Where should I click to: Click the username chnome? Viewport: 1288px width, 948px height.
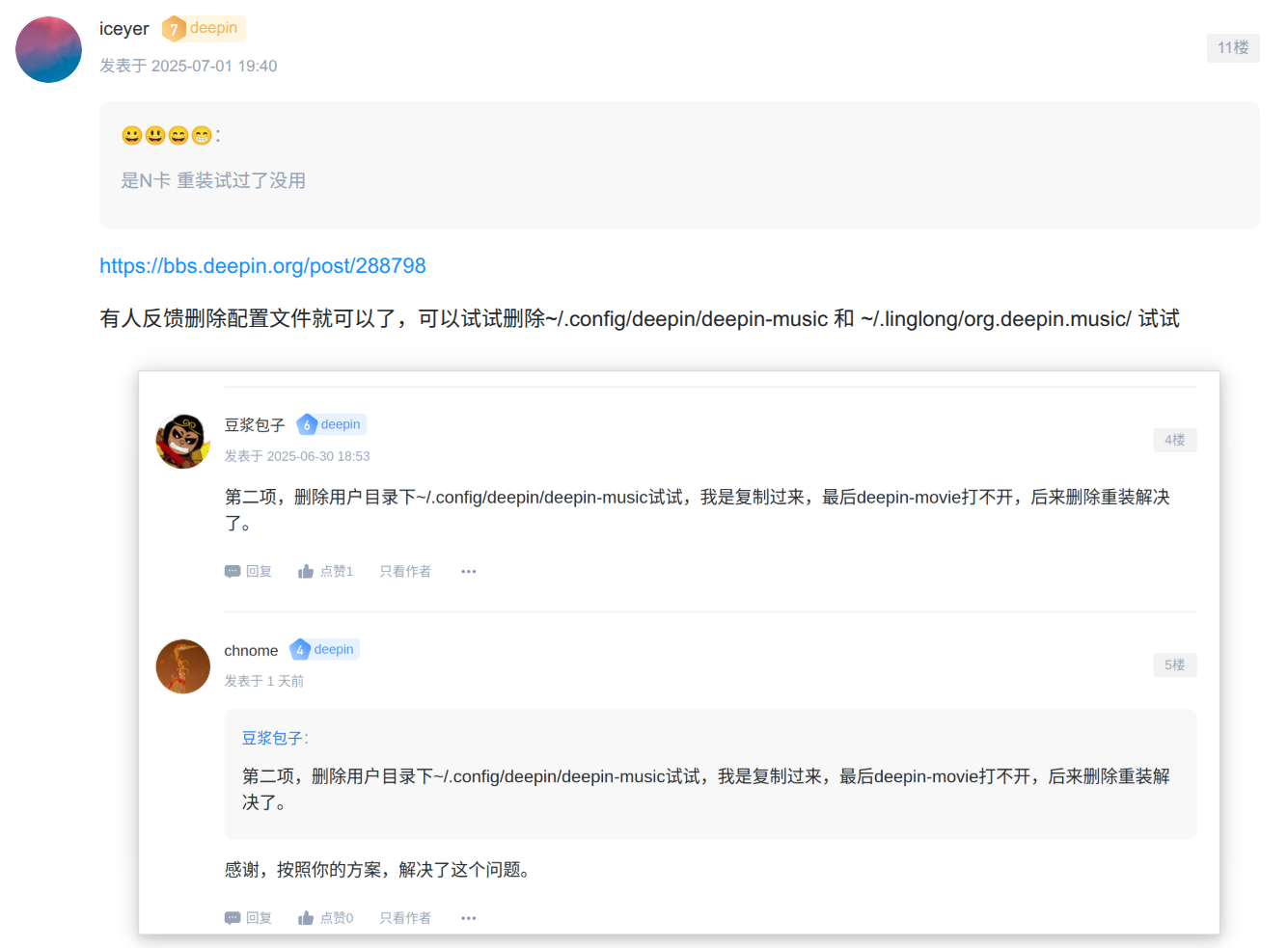click(x=251, y=651)
